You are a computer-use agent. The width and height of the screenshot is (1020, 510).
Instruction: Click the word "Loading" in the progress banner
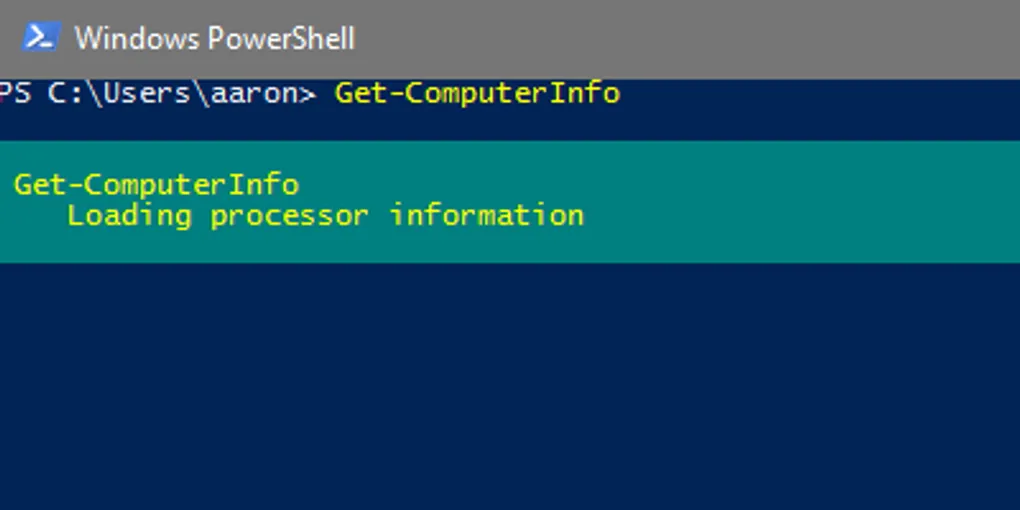coord(129,216)
